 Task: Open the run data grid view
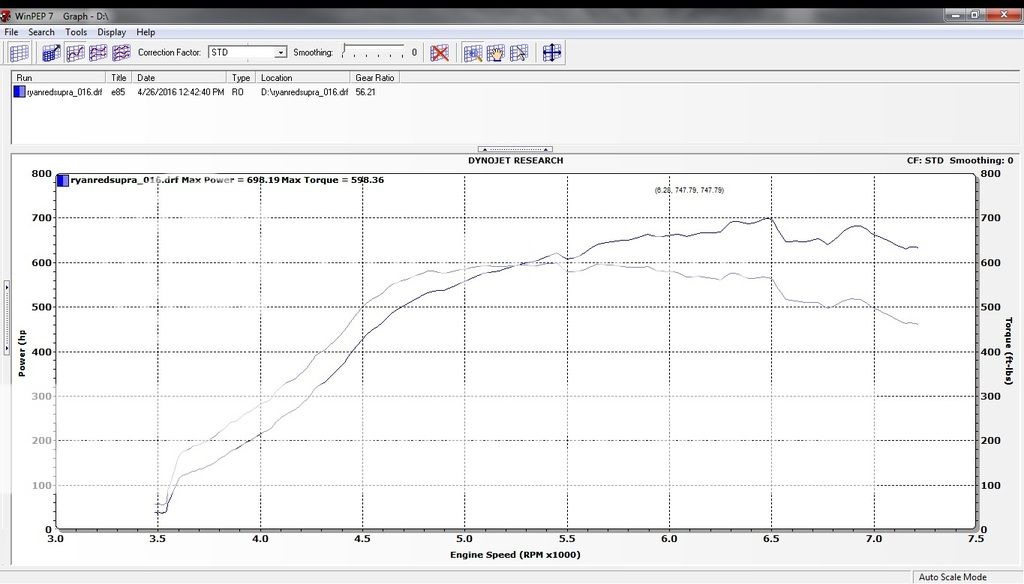tap(17, 52)
